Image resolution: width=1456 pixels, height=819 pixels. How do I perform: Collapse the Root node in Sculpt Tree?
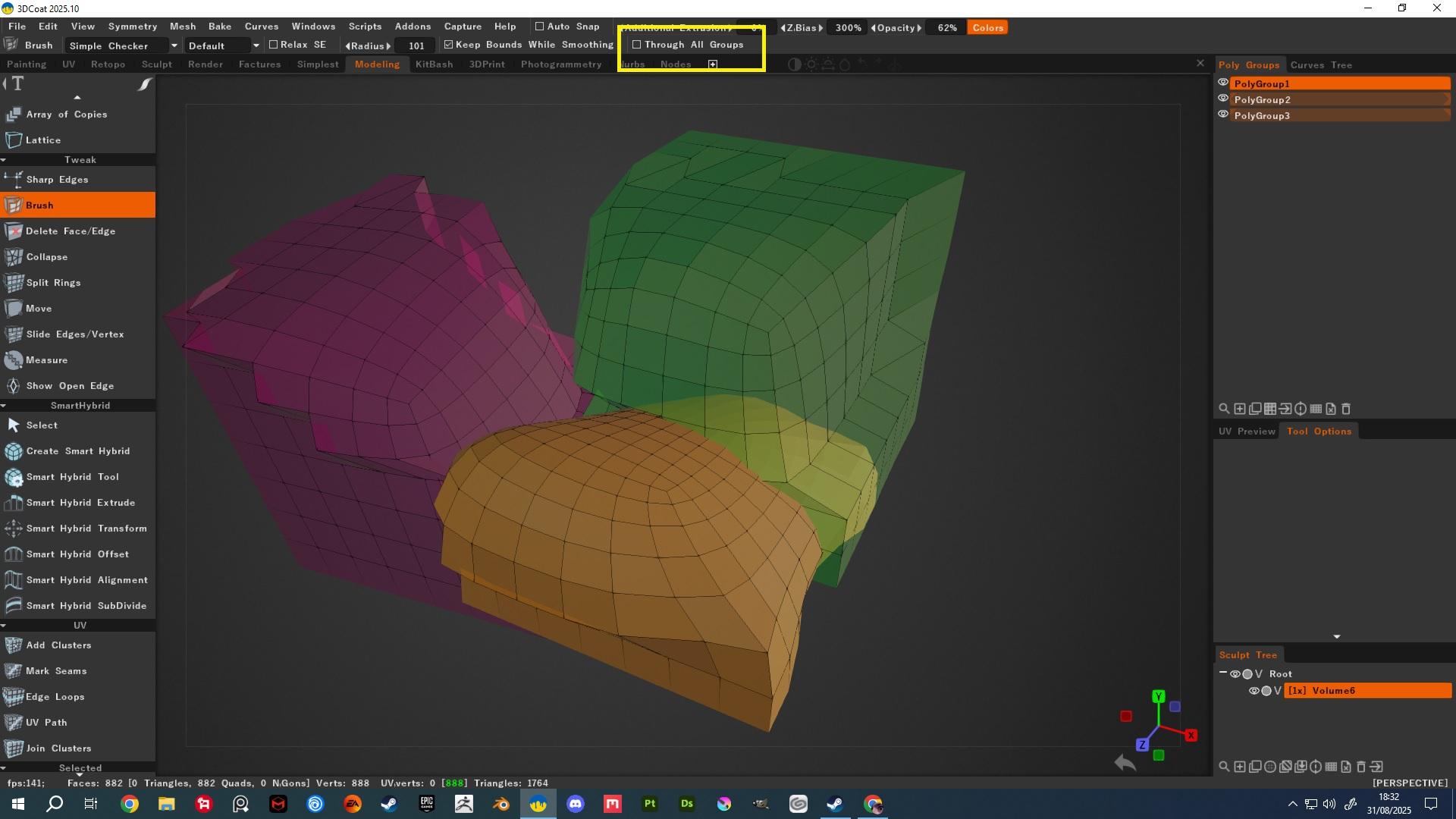pyautogui.click(x=1222, y=673)
